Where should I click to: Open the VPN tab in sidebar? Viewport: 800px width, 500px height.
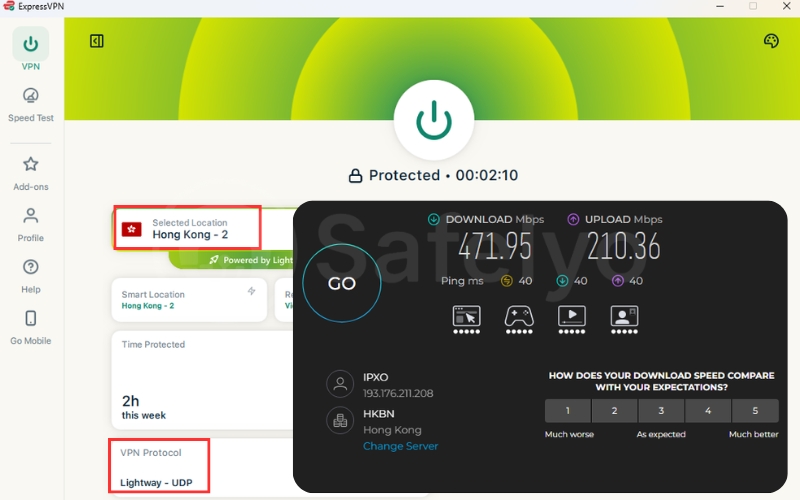click(31, 49)
